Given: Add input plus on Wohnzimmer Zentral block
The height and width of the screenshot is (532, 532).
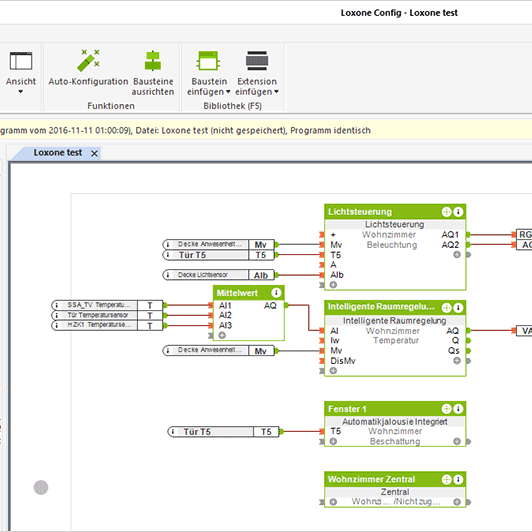Looking at the screenshot, I should click(333, 501).
